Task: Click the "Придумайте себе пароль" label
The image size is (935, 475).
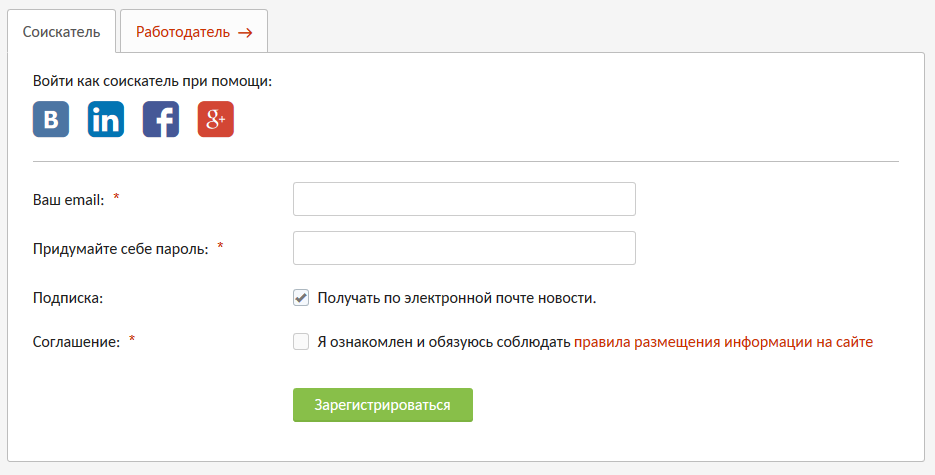Action: coord(120,249)
